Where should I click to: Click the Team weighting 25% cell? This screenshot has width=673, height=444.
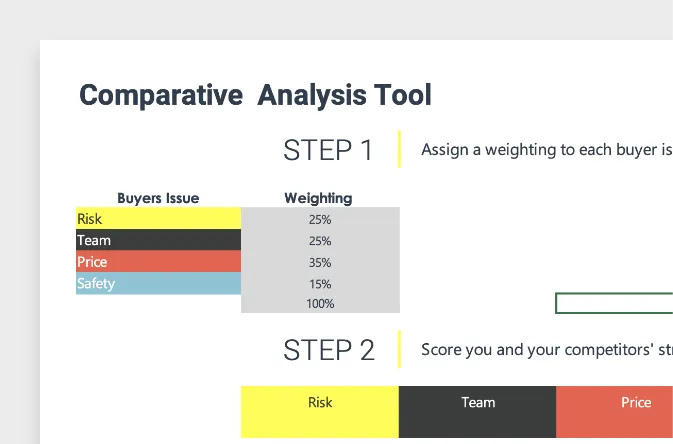click(320, 240)
